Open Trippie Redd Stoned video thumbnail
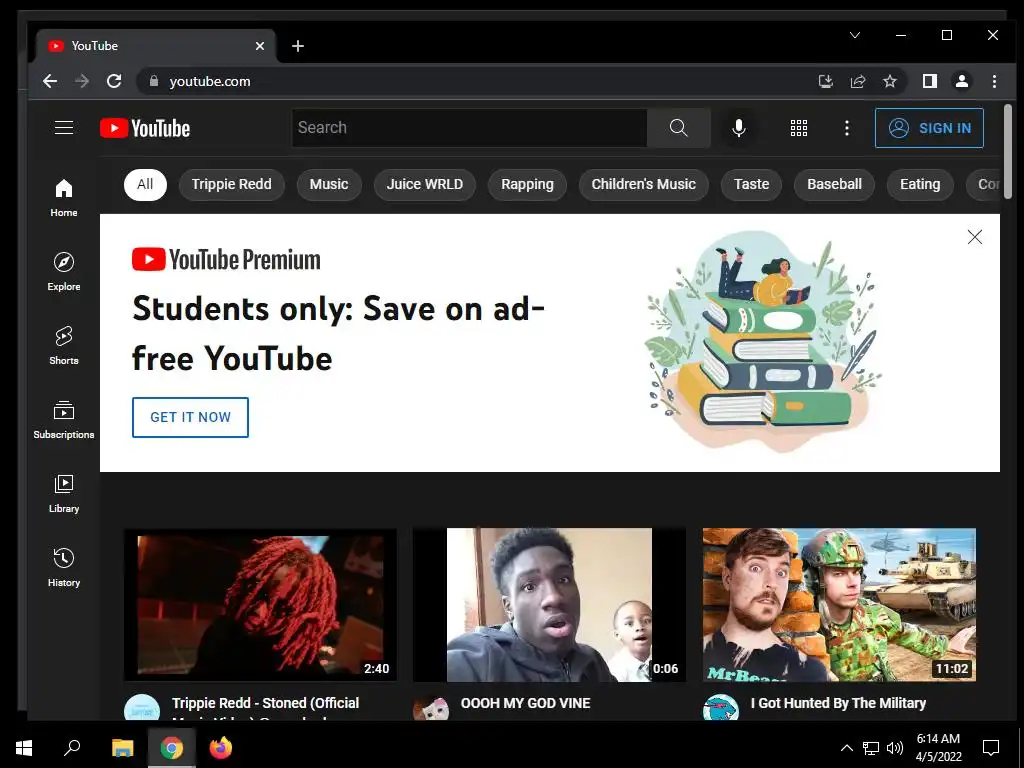 coord(260,605)
